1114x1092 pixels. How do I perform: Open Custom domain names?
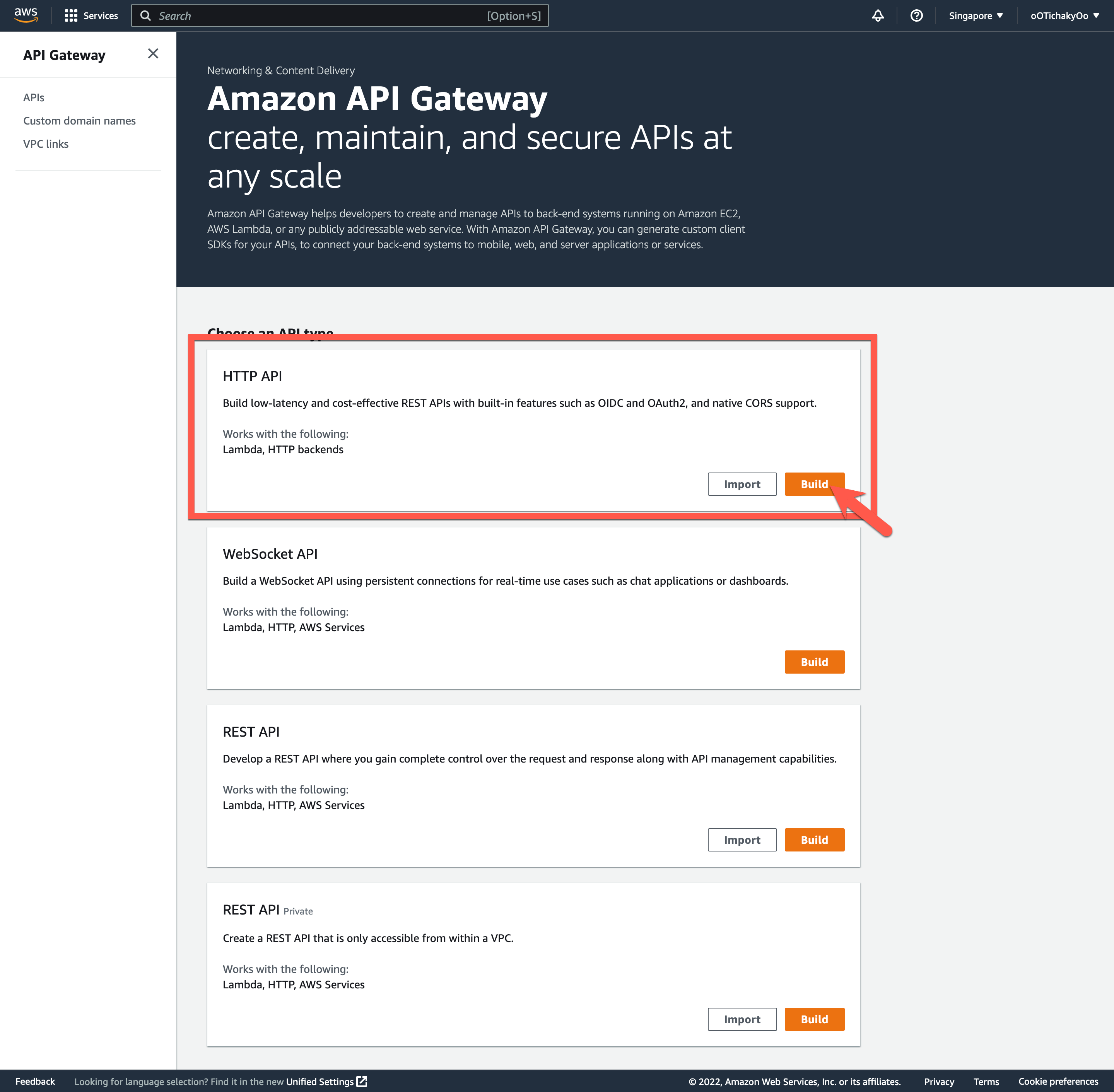pos(79,120)
